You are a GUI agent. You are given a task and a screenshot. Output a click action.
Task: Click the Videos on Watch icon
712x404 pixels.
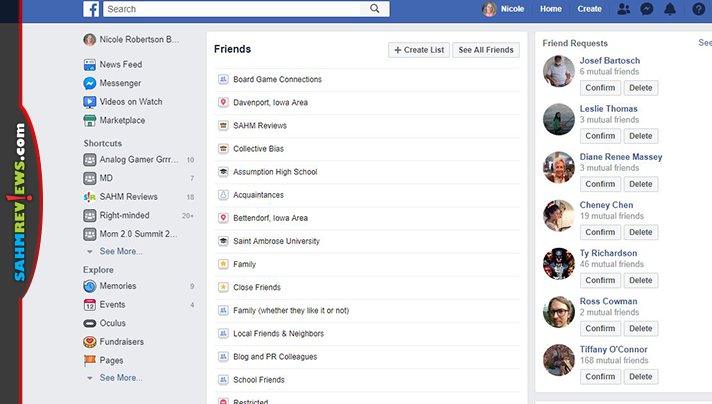89,102
